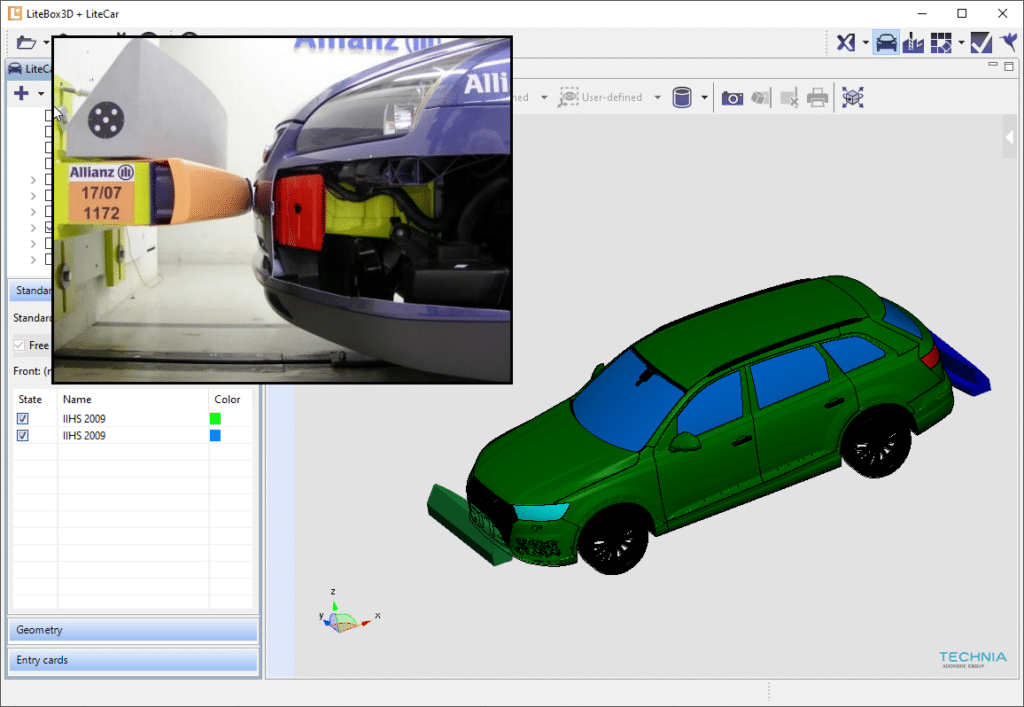Select the LiteCar panel tab
The image size is (1024, 707).
point(29,69)
